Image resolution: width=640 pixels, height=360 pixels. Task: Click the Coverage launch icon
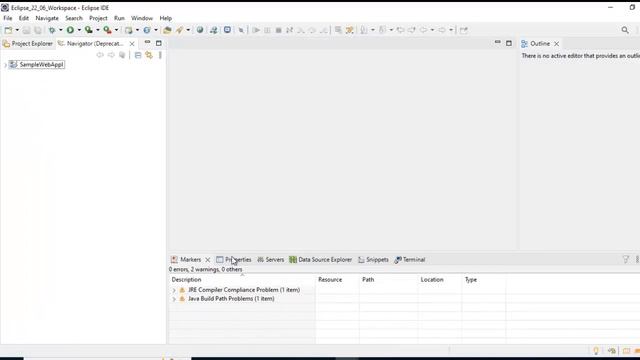coord(89,30)
